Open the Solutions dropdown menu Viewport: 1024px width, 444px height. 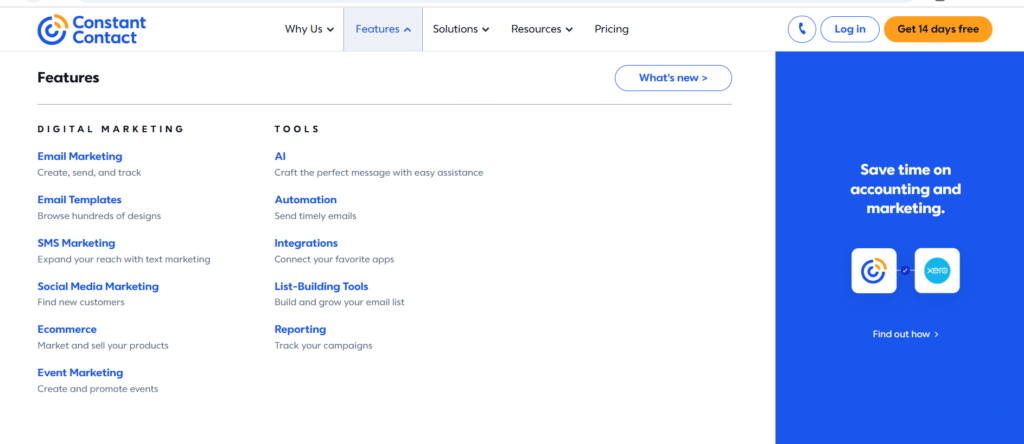pyautogui.click(x=460, y=29)
